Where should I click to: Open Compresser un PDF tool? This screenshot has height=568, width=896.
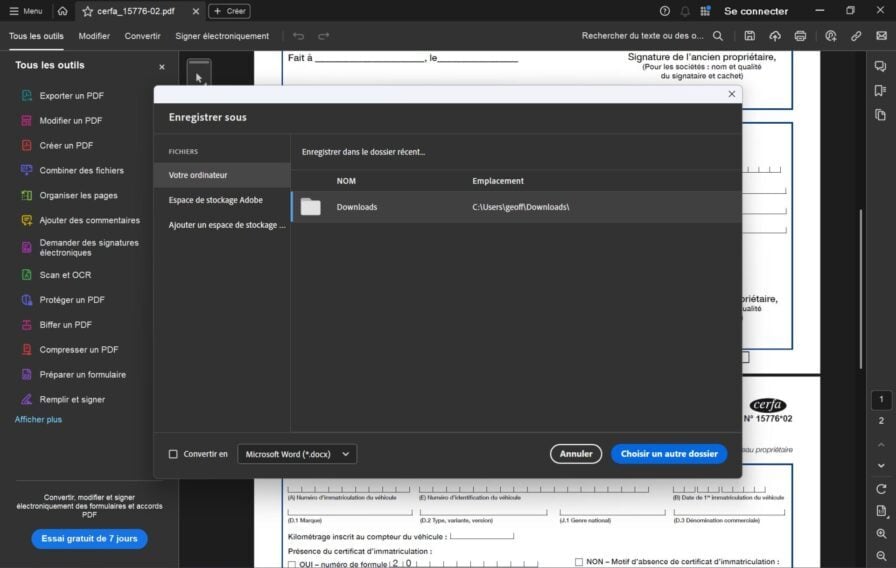coord(78,350)
